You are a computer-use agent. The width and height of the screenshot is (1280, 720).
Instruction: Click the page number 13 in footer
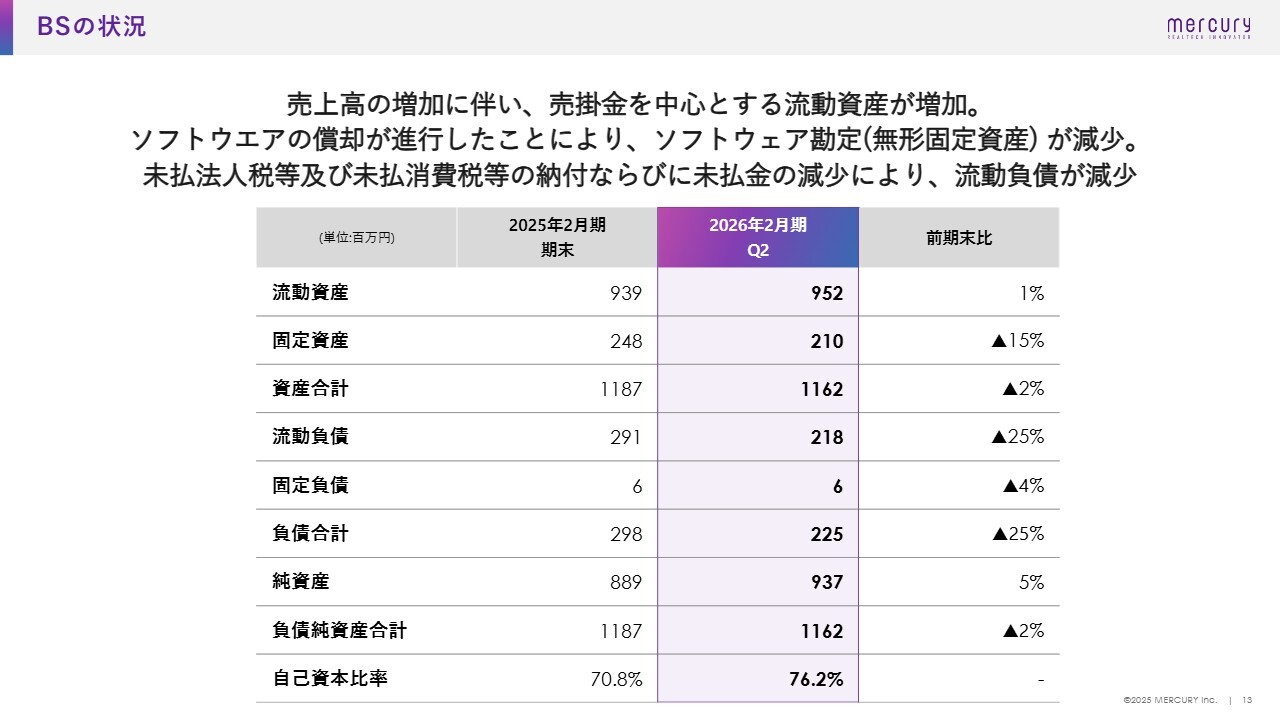[1248, 700]
